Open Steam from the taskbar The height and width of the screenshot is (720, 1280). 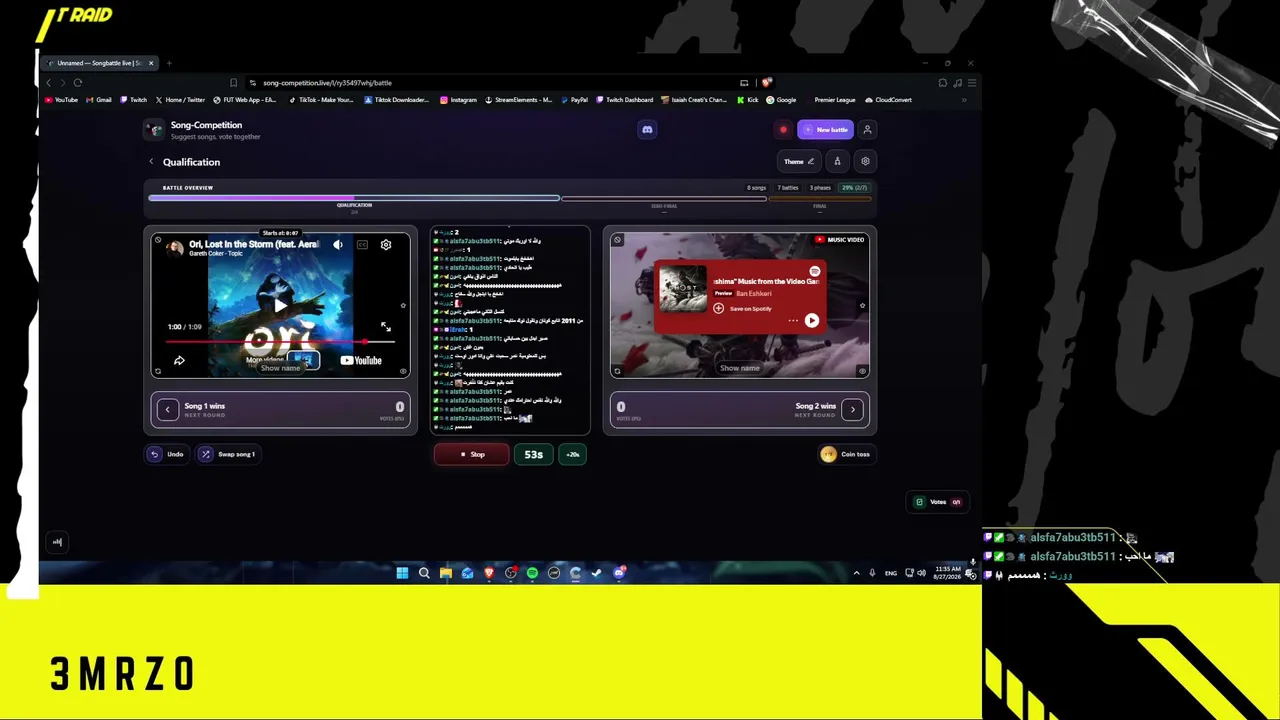(x=597, y=573)
